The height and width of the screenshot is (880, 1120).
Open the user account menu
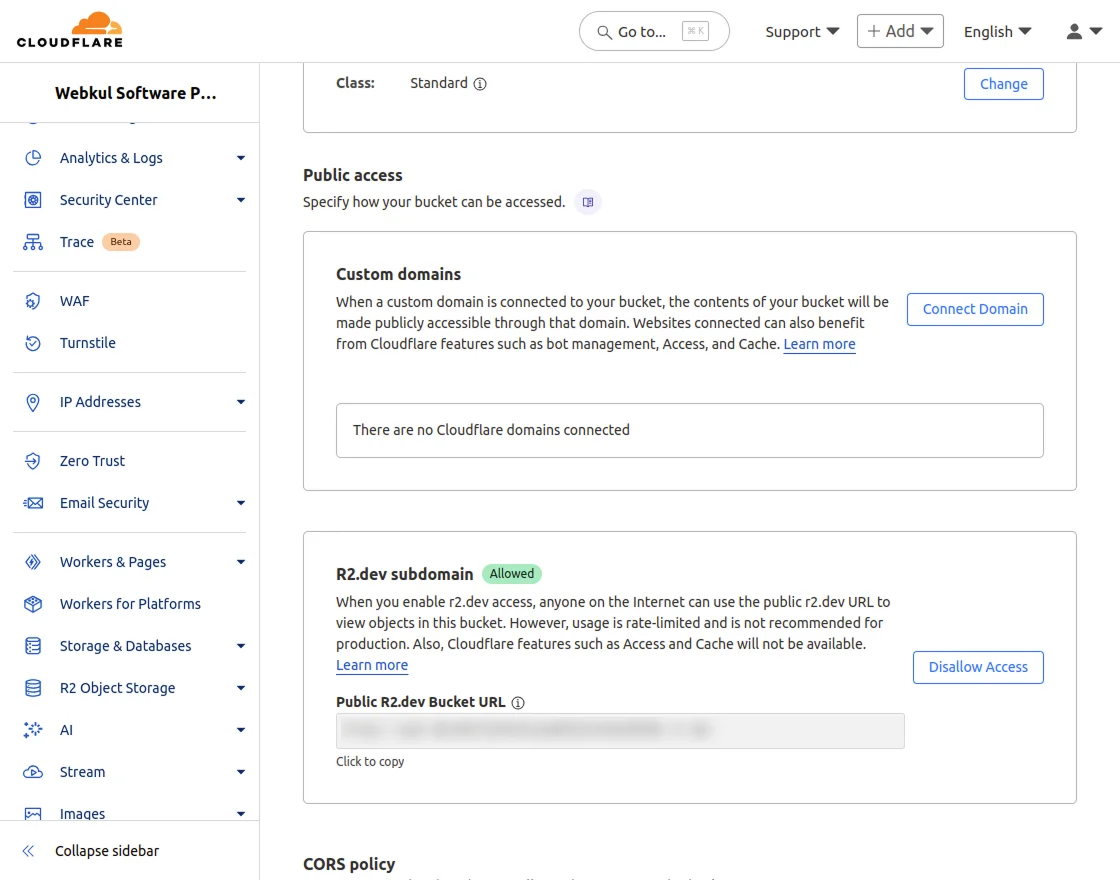(1084, 32)
